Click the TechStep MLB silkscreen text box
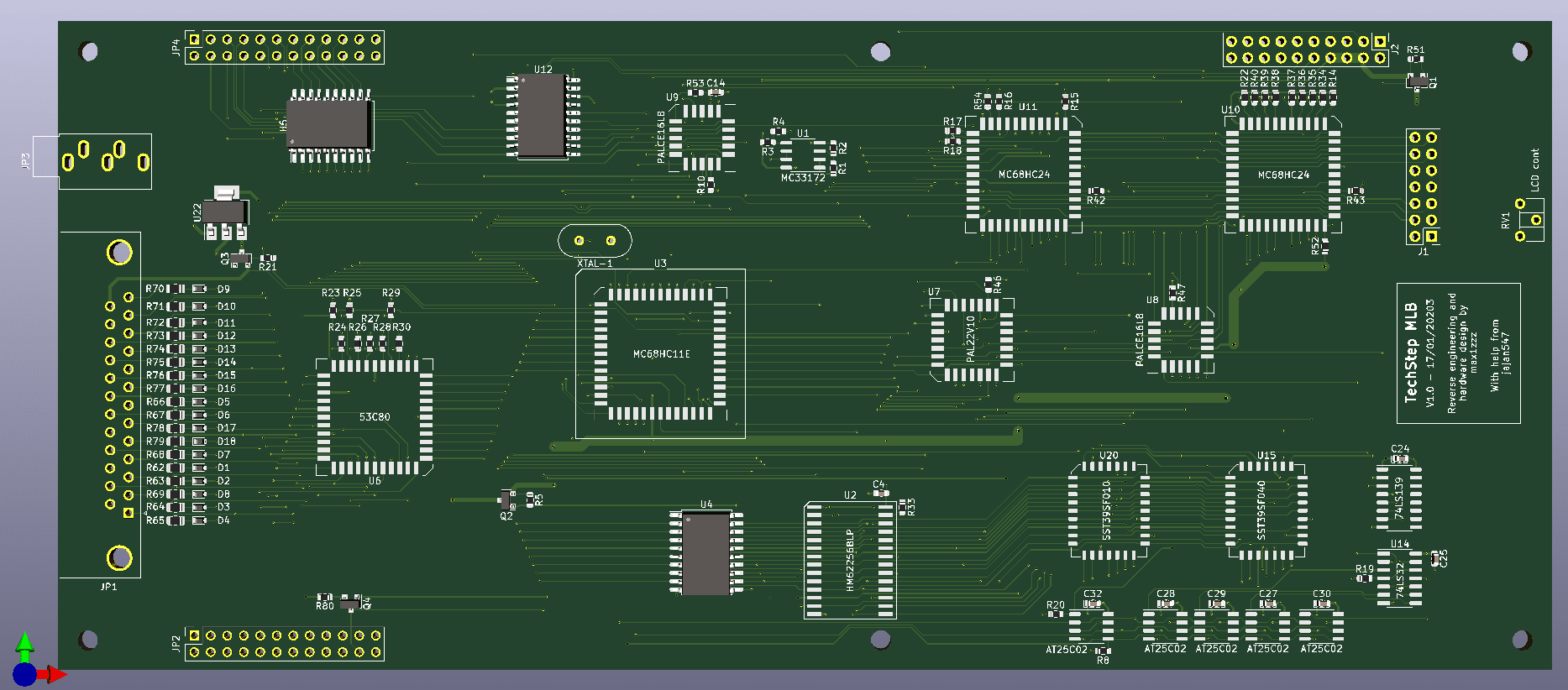The width and height of the screenshot is (1568, 690). pyautogui.click(x=1459, y=353)
